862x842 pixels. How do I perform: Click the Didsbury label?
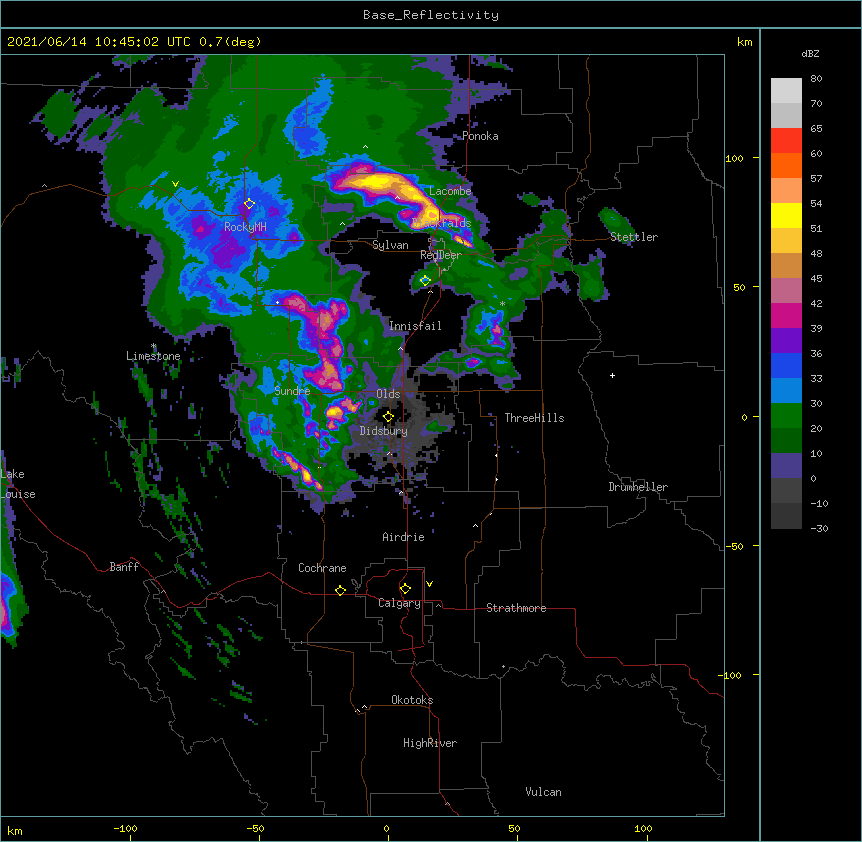click(384, 431)
